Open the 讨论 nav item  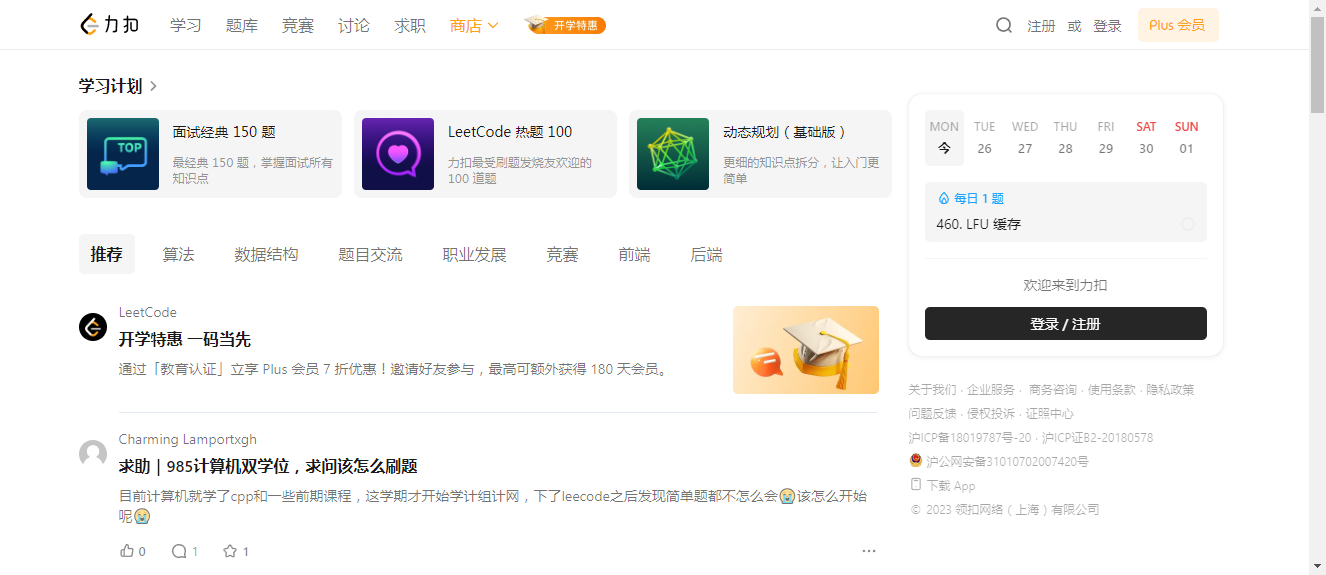pyautogui.click(x=354, y=25)
